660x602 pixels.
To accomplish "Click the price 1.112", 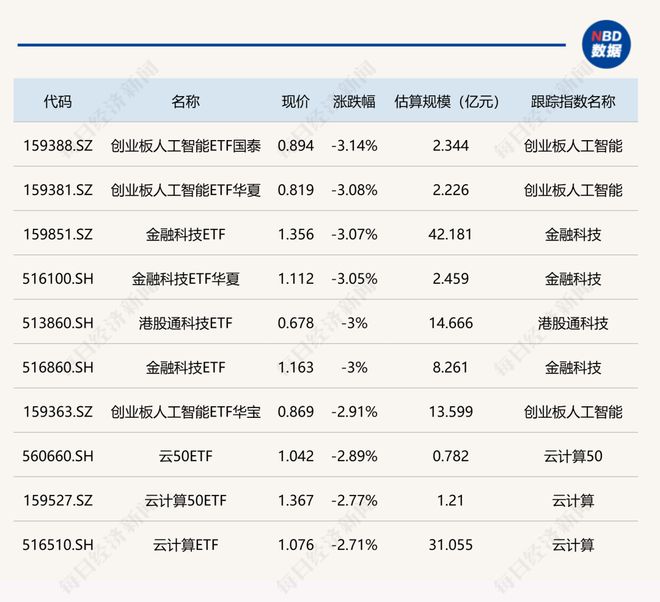I will [295, 279].
